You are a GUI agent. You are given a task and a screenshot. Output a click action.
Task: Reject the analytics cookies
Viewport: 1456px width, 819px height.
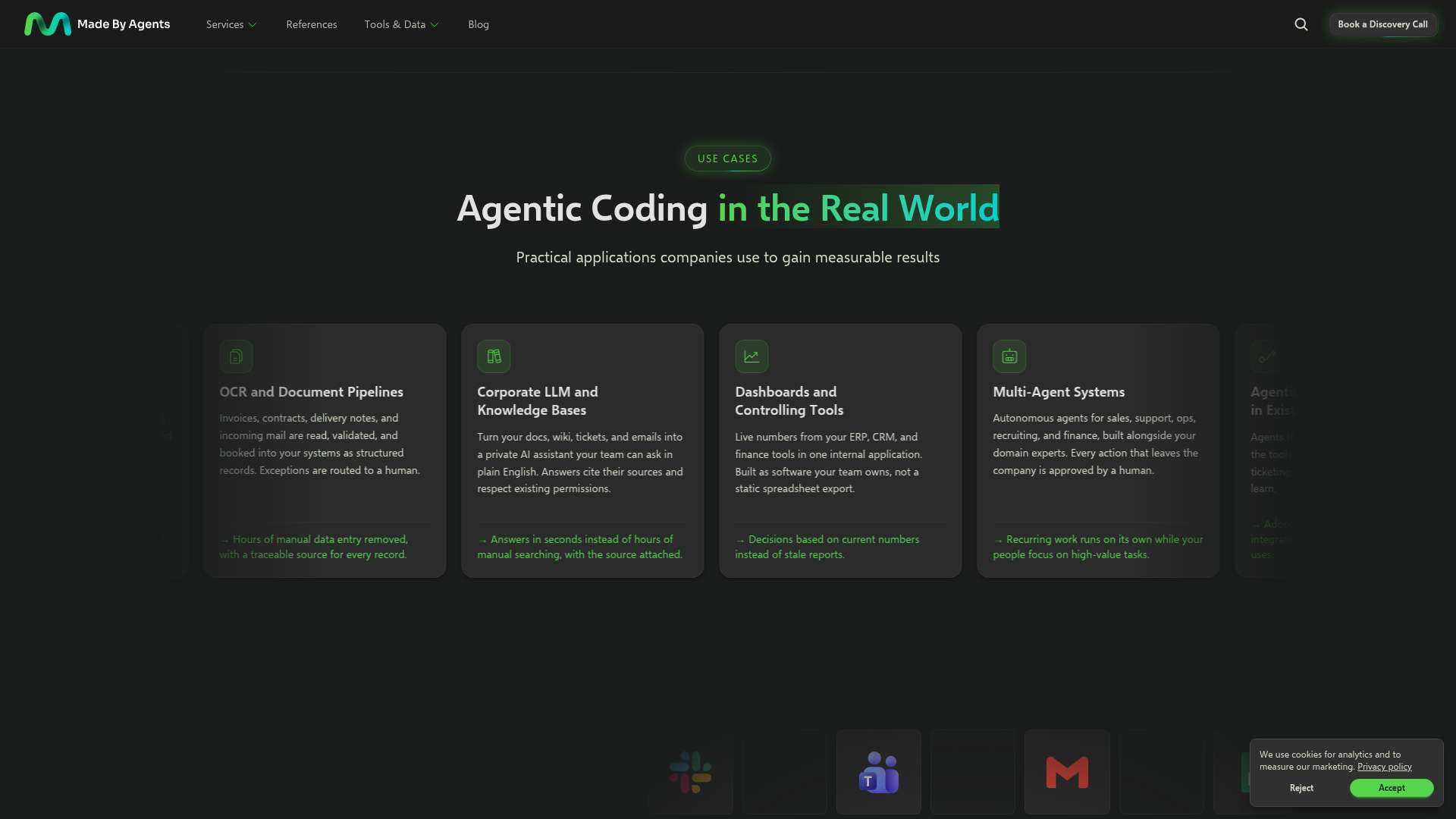pyautogui.click(x=1301, y=788)
